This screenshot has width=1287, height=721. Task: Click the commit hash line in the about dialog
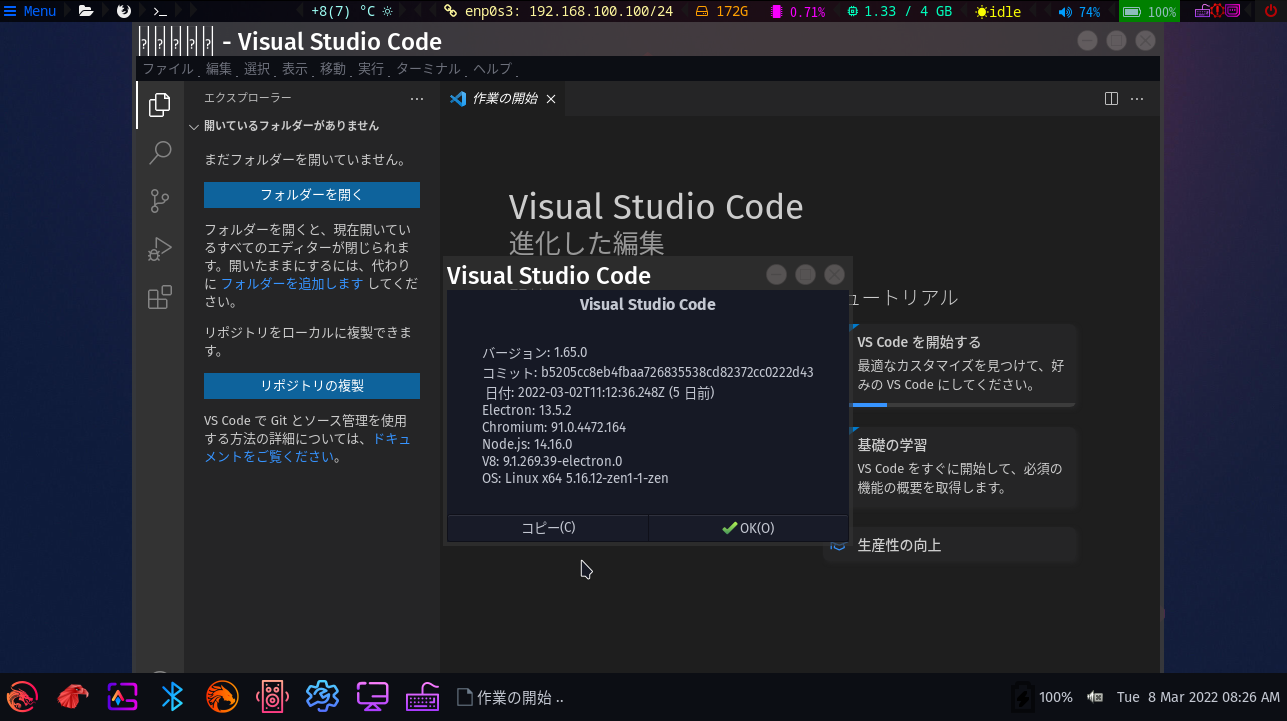click(x=648, y=372)
